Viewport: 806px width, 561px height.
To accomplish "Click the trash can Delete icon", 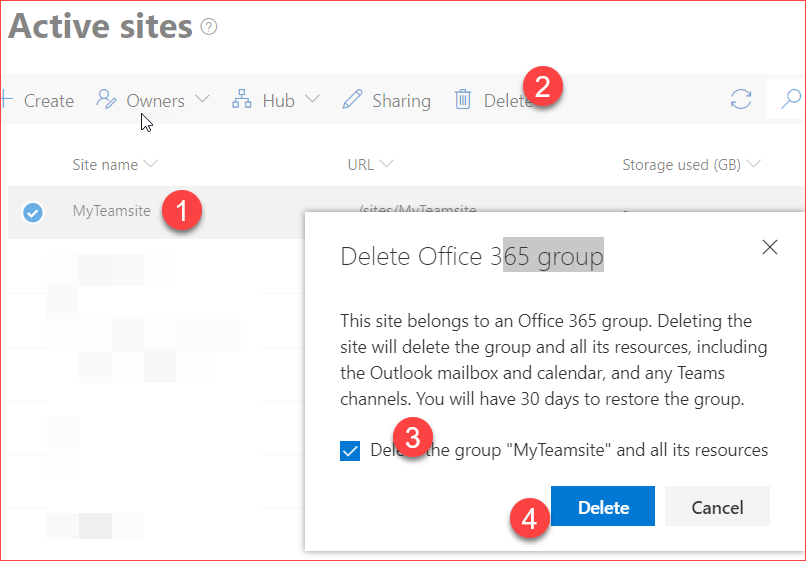I will pyautogui.click(x=463, y=99).
